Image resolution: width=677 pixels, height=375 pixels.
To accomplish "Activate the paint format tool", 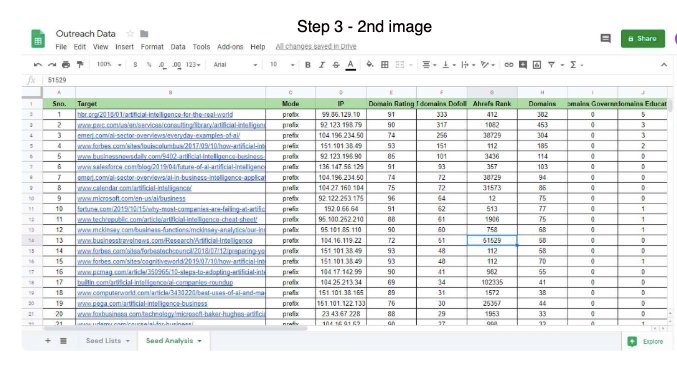I will pyautogui.click(x=80, y=65).
